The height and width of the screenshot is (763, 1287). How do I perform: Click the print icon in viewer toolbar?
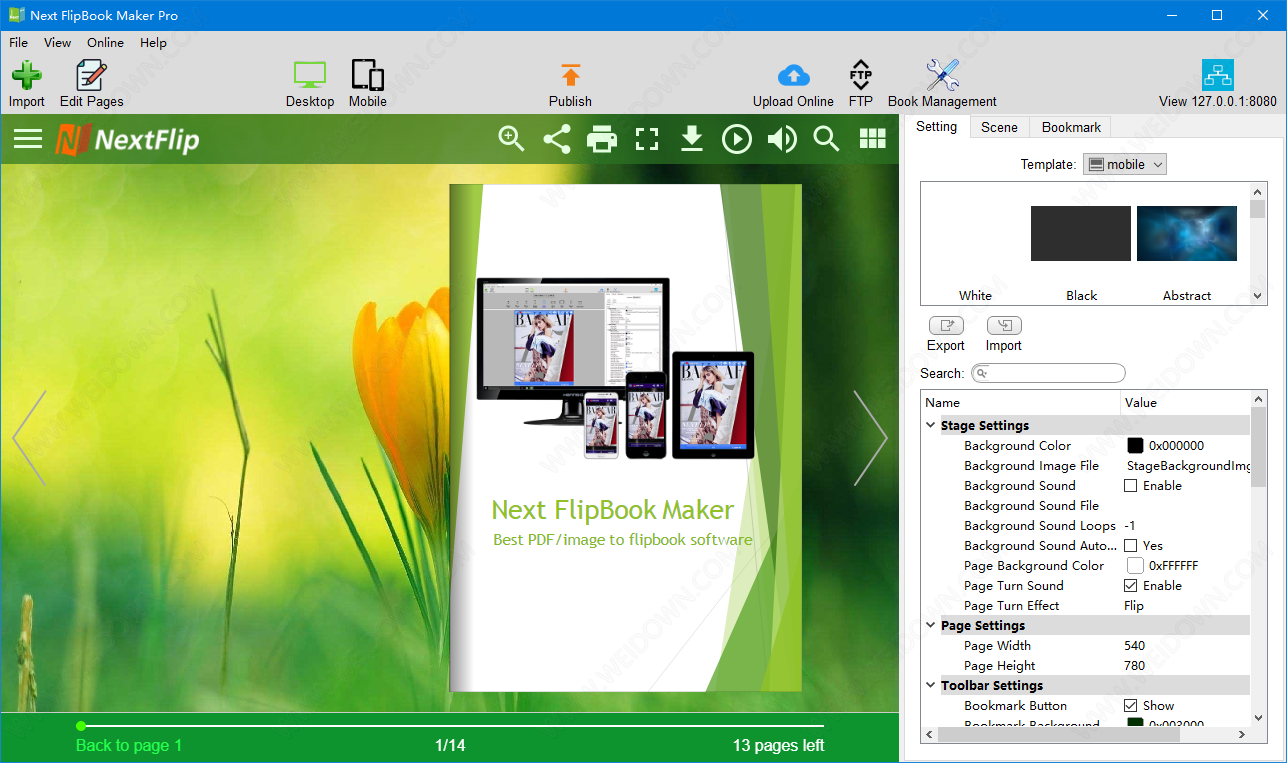(x=602, y=139)
